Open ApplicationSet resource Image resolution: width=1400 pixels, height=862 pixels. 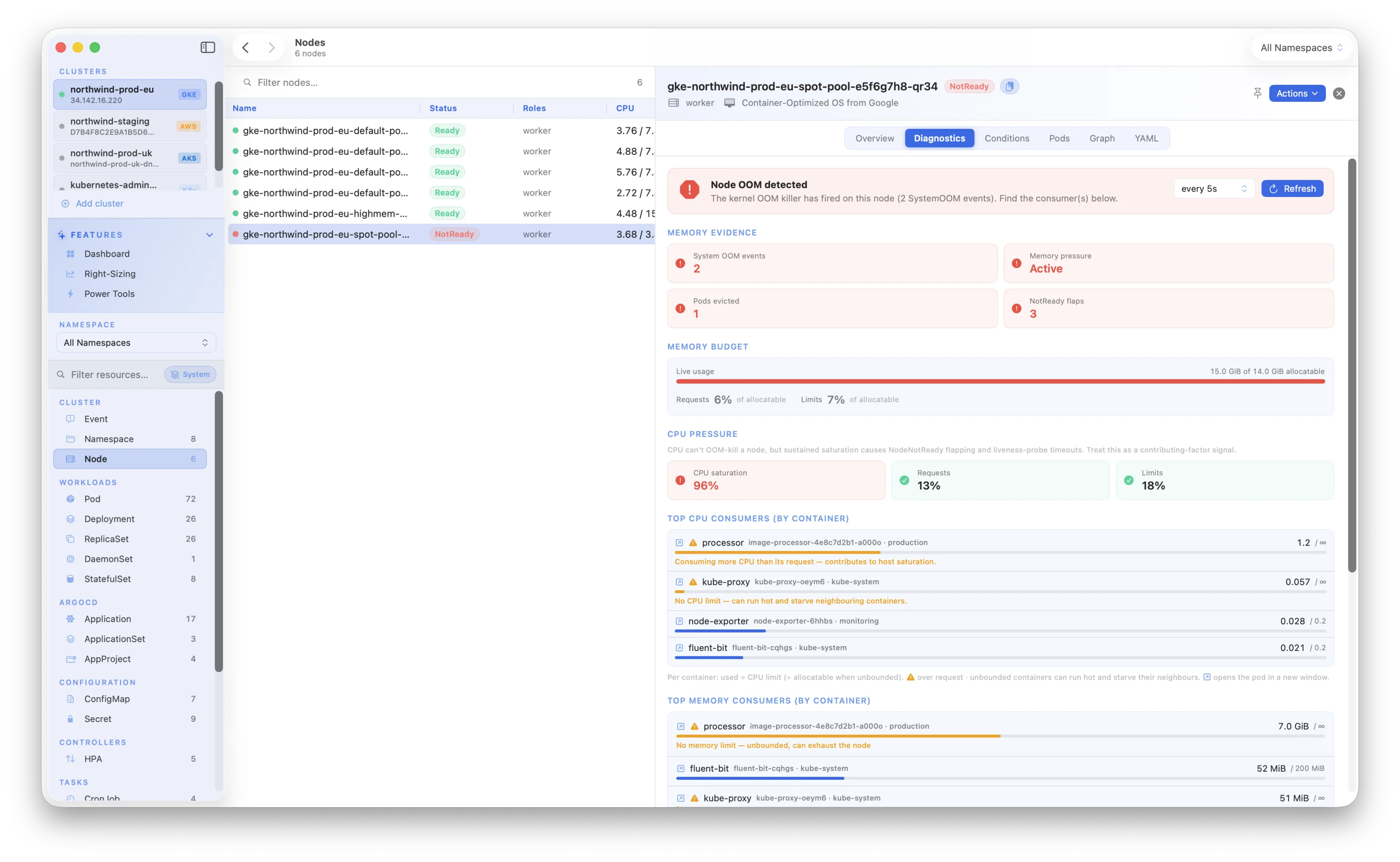[x=130, y=639]
